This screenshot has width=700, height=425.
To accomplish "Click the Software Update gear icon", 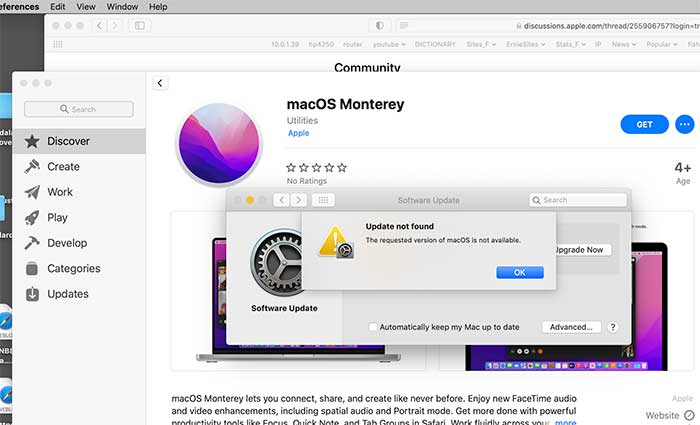I will (278, 262).
